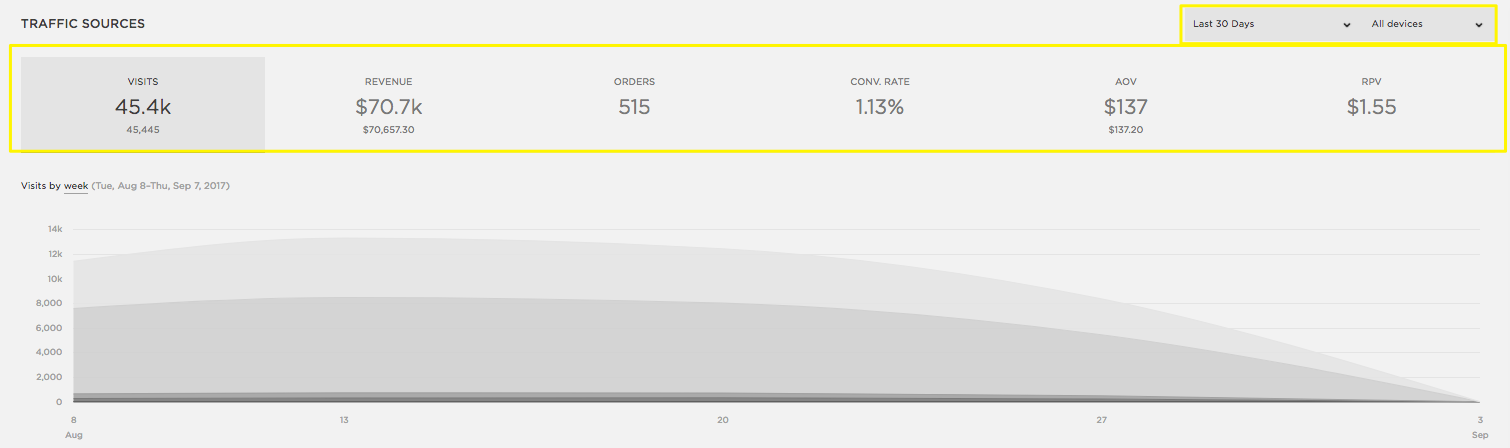Click the 27 date marker on x-axis
Image resolution: width=1510 pixels, height=448 pixels.
[1101, 419]
